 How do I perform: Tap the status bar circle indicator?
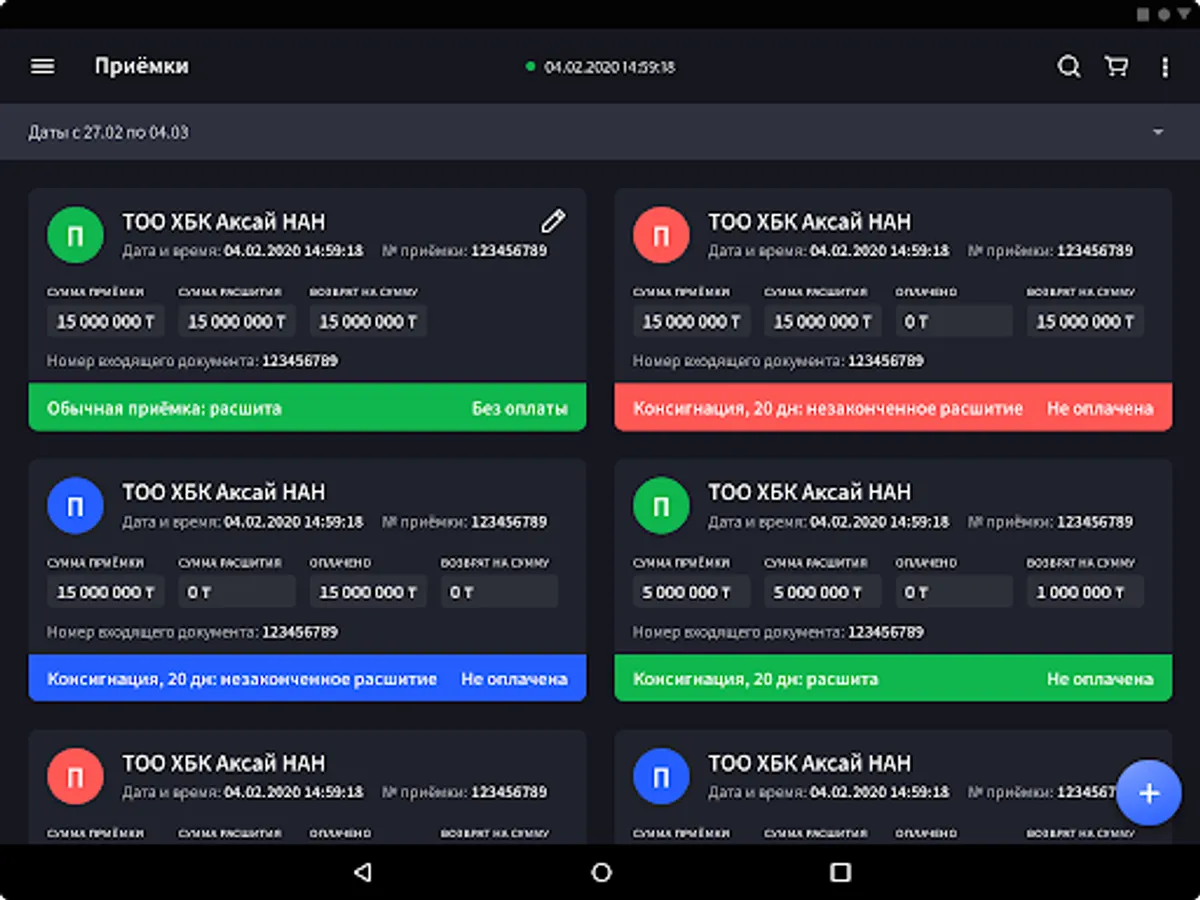coord(1164,14)
